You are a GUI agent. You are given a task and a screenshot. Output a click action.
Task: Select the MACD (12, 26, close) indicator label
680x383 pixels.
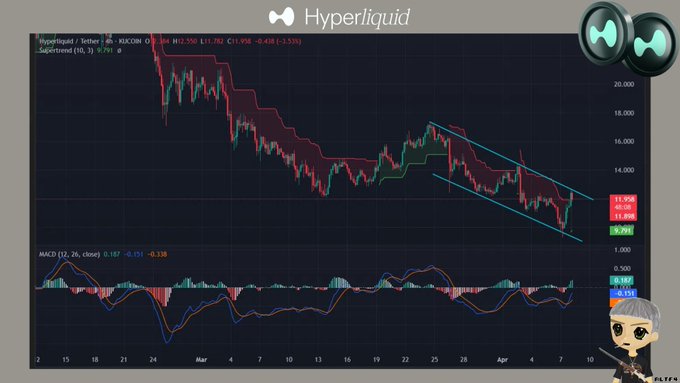[x=69, y=254]
